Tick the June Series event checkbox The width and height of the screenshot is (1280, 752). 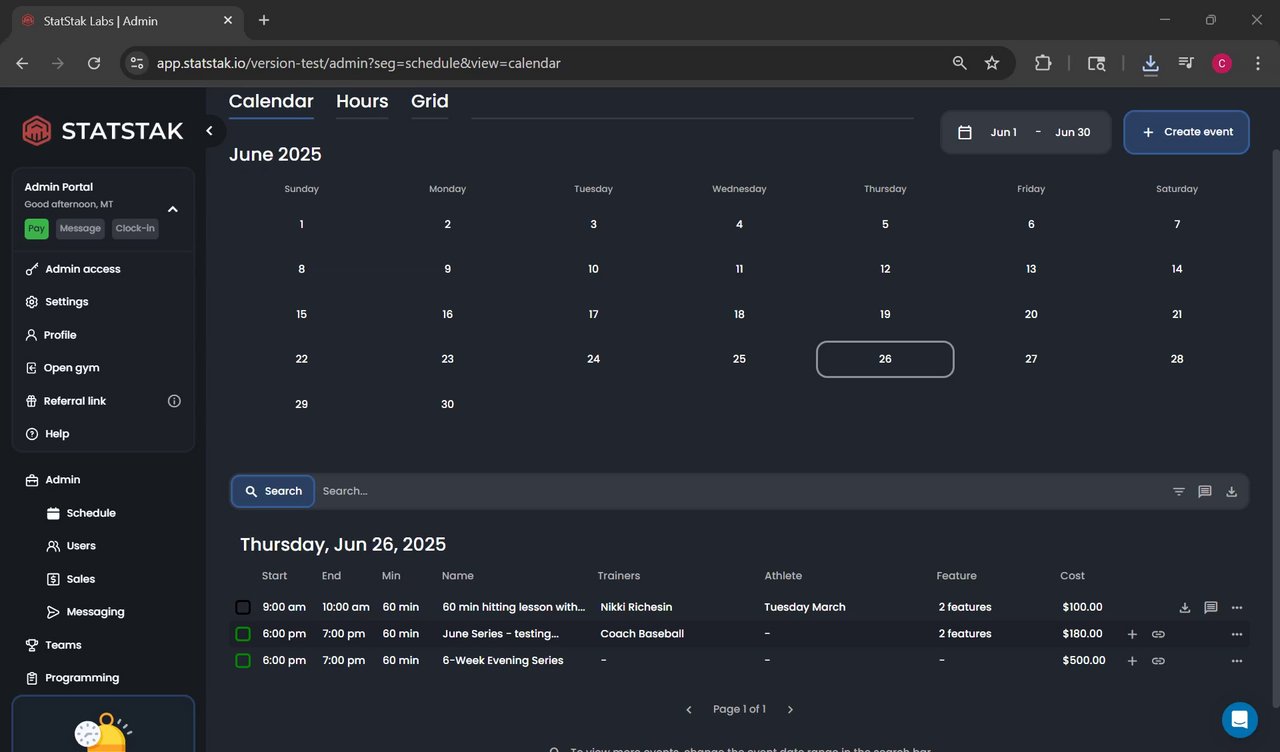tap(243, 634)
